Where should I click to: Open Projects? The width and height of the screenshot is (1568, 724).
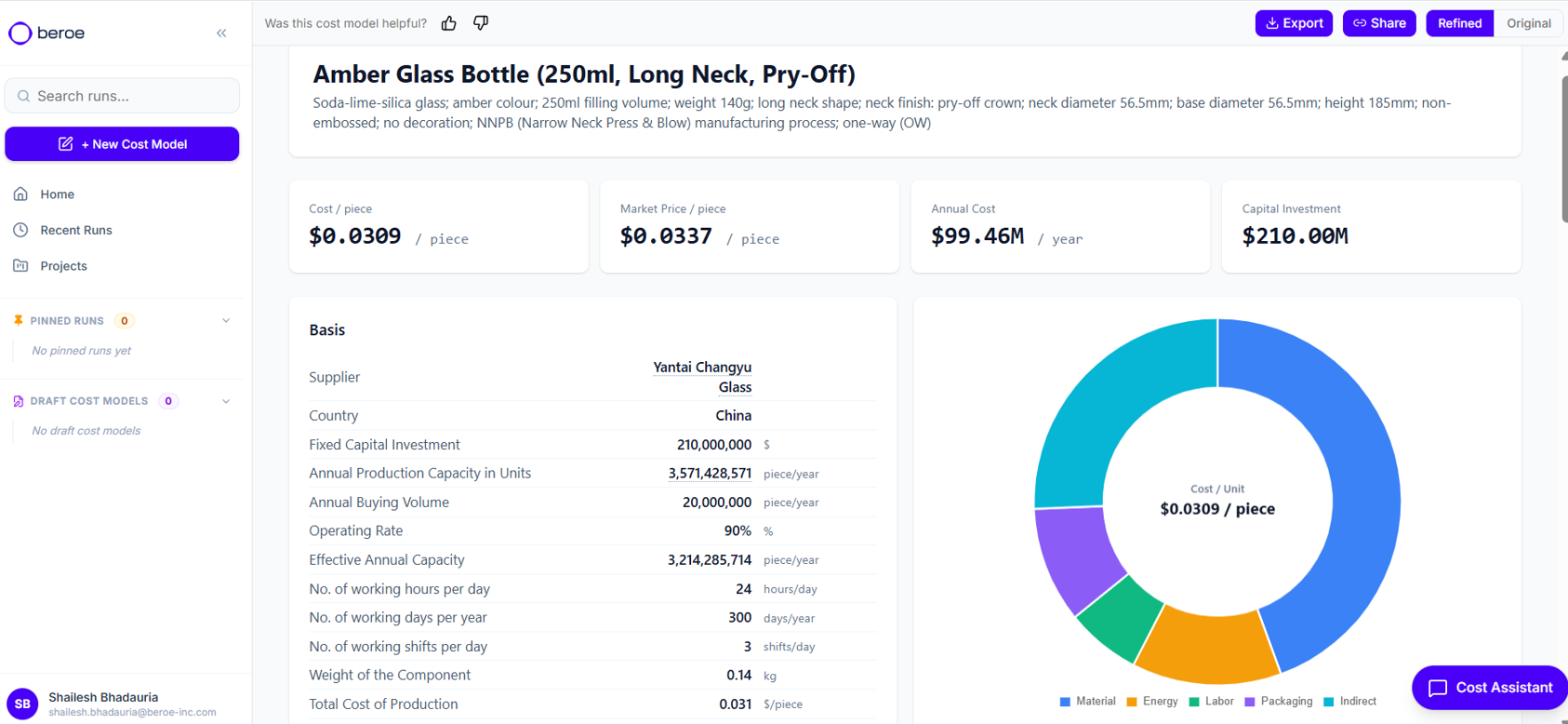click(63, 266)
